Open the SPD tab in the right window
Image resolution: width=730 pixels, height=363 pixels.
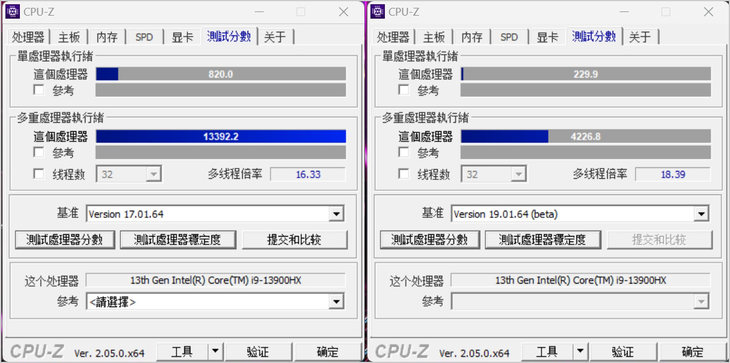[509, 37]
